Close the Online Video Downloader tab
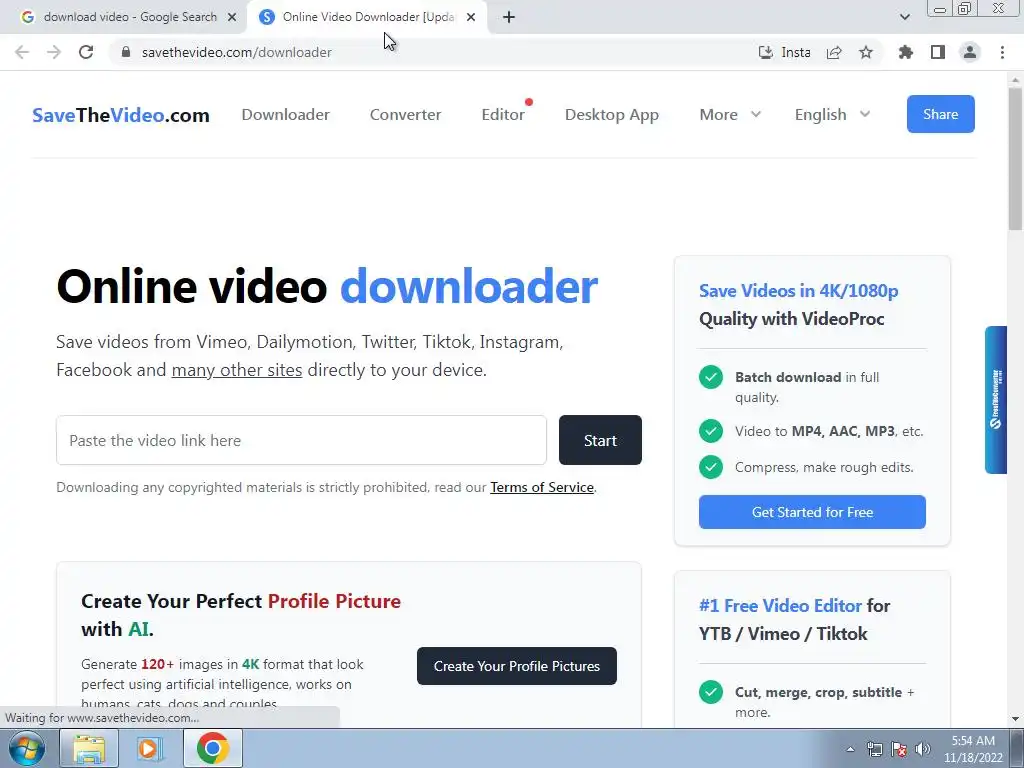 471,17
